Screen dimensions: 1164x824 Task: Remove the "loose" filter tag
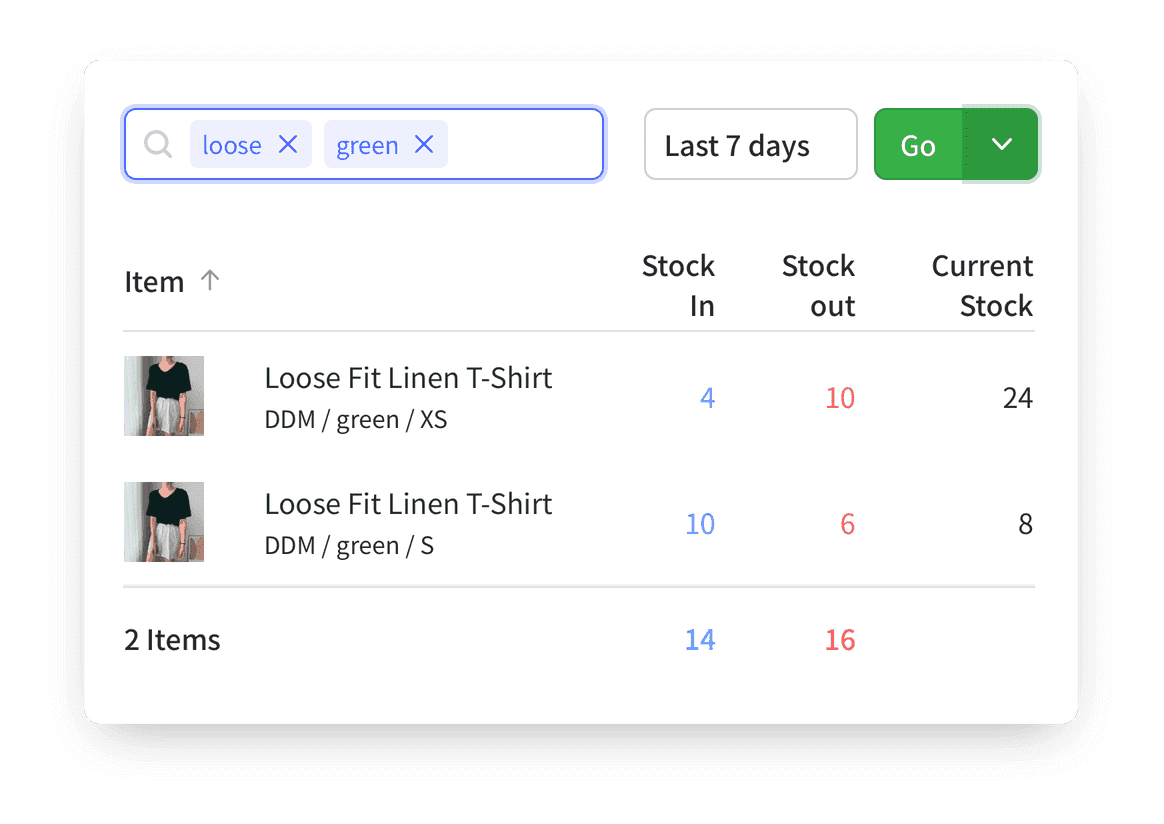(x=288, y=144)
